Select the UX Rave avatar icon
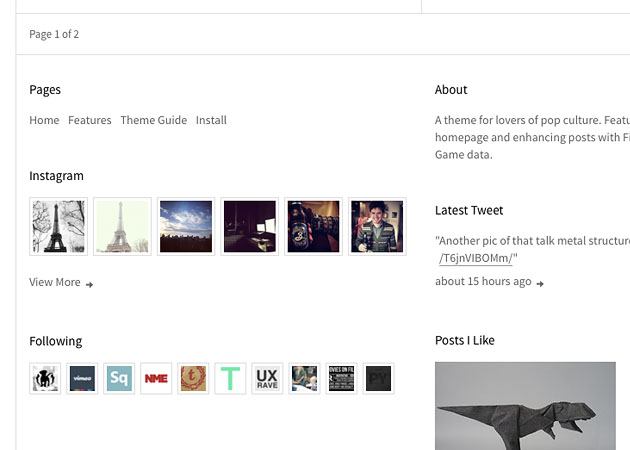The image size is (630, 450). [x=267, y=378]
